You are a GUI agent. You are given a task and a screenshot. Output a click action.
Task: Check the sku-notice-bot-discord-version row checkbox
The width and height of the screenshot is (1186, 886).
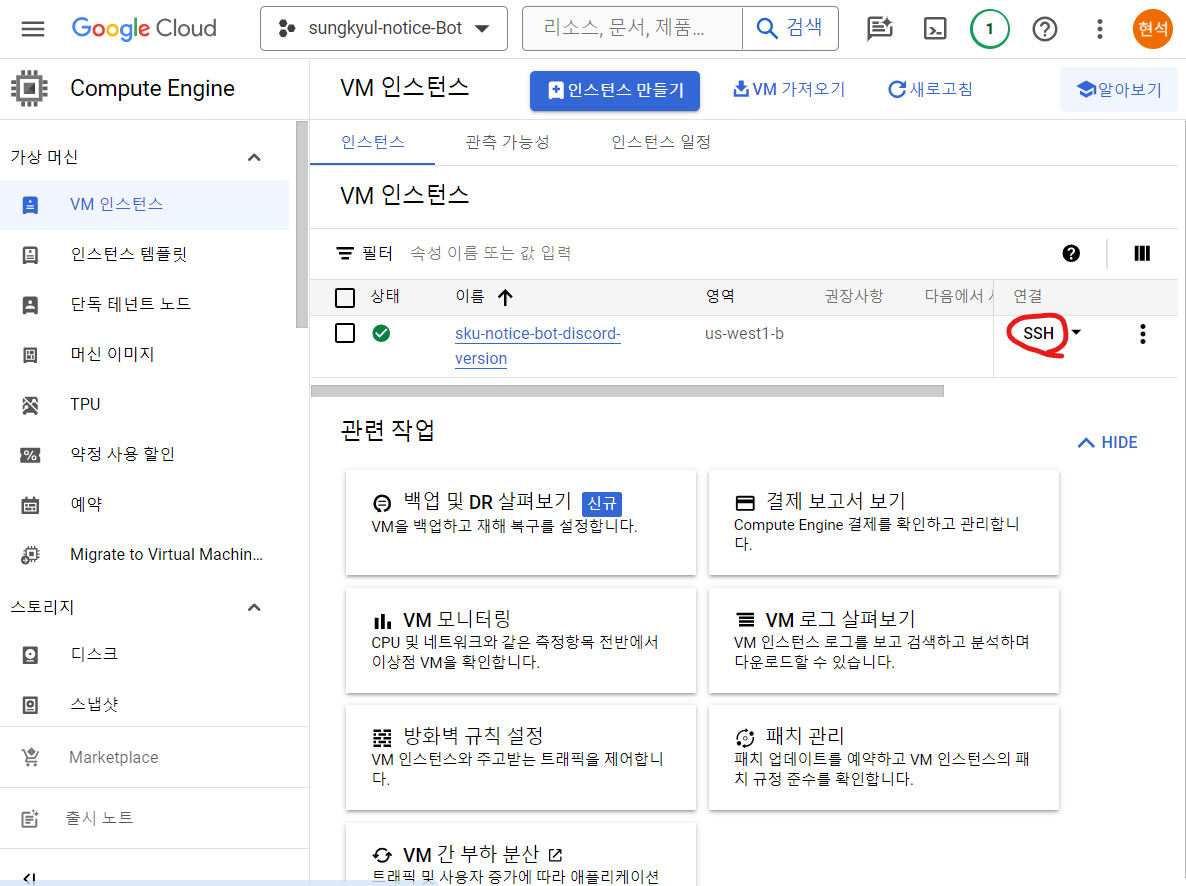345,333
